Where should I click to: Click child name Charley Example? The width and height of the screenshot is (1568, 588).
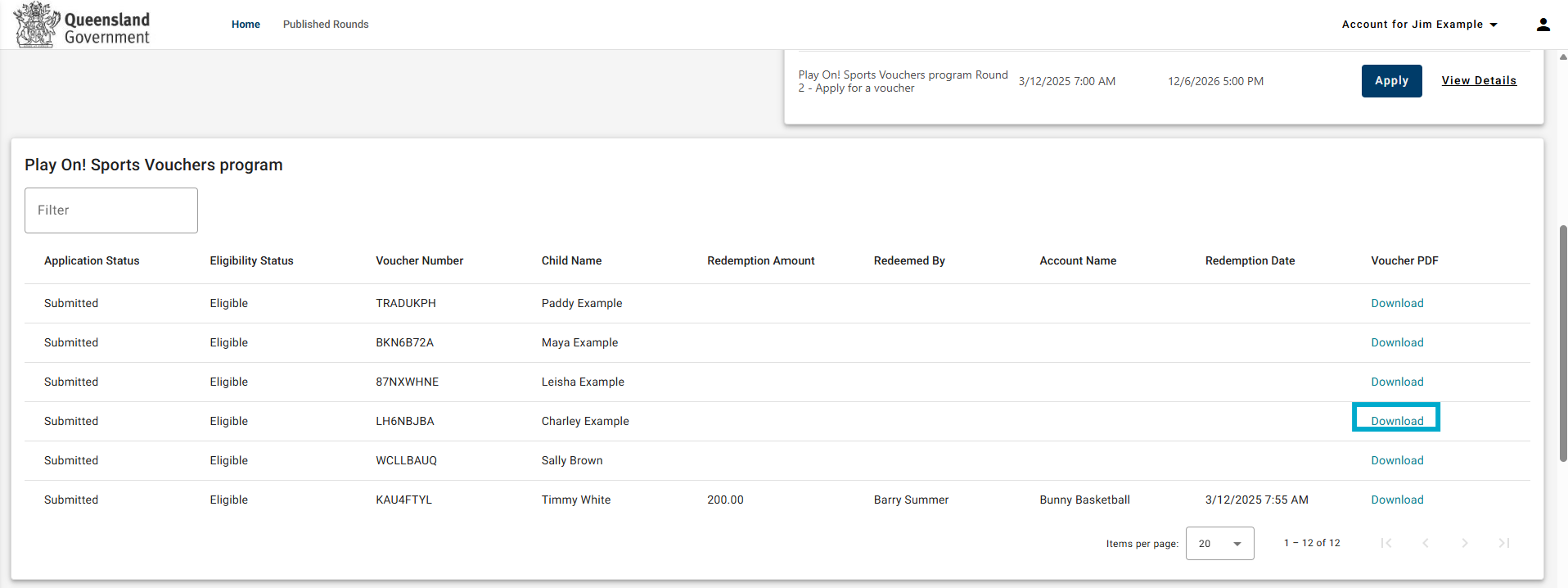coord(585,421)
